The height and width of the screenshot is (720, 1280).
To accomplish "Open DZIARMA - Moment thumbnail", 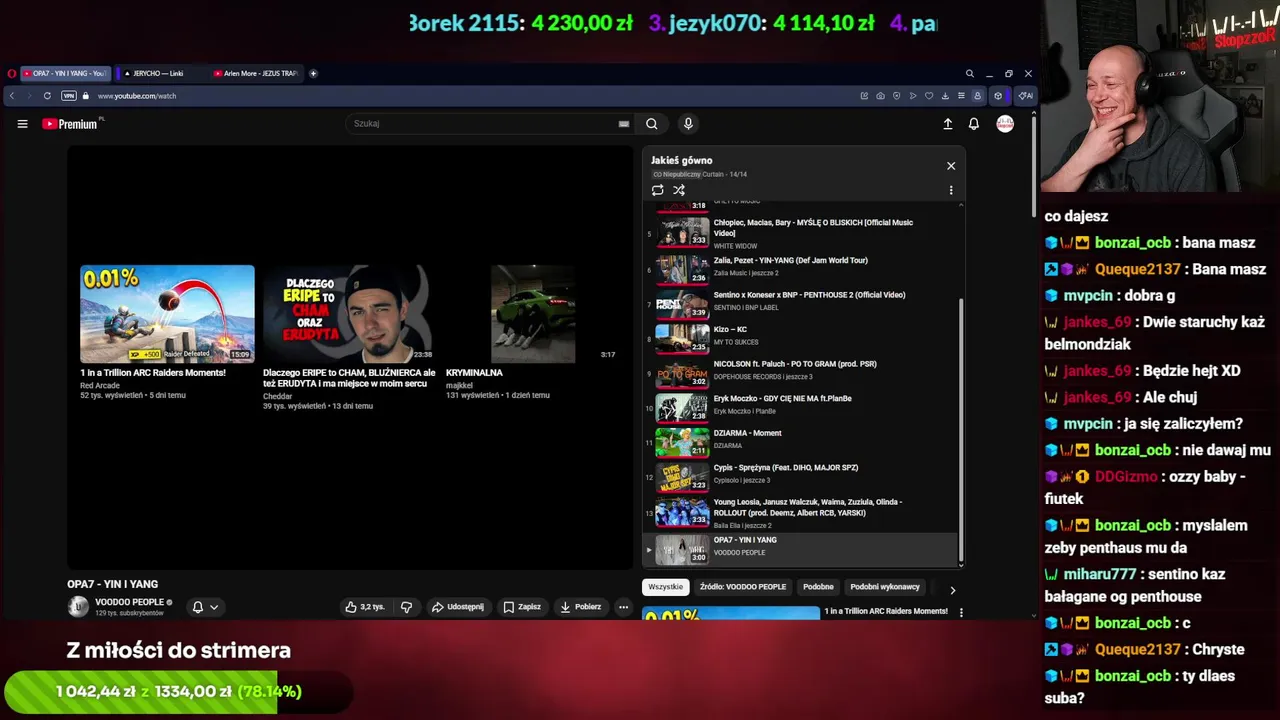I will (682, 441).
